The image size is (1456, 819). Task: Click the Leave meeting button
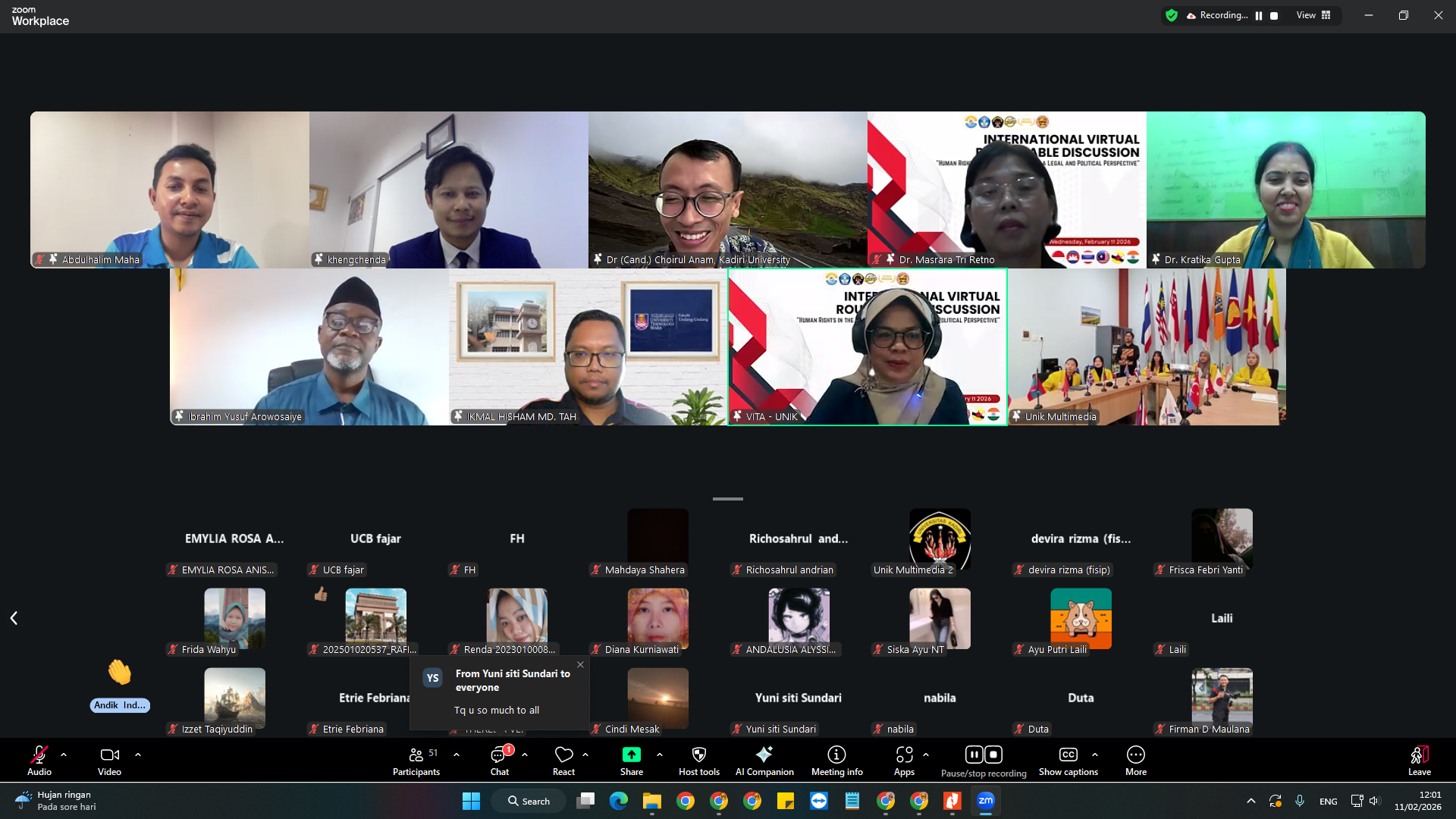[1420, 761]
